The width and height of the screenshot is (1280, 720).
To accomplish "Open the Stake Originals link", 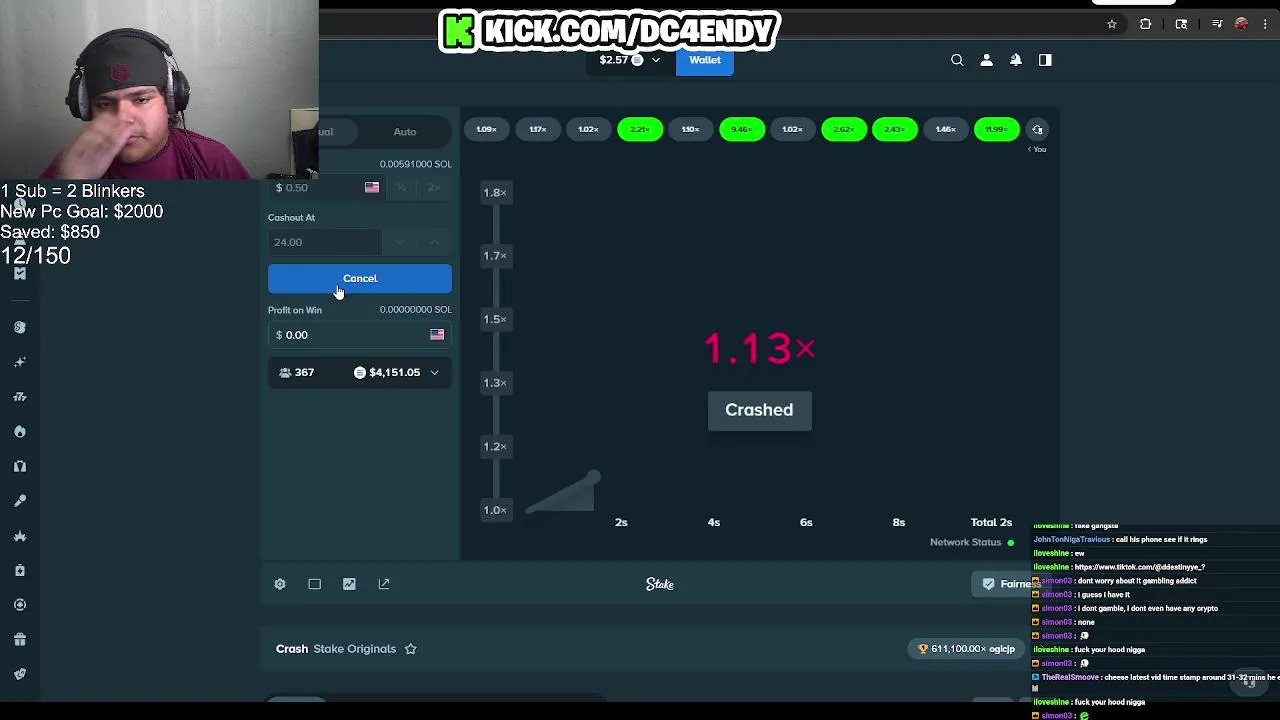I will point(355,649).
